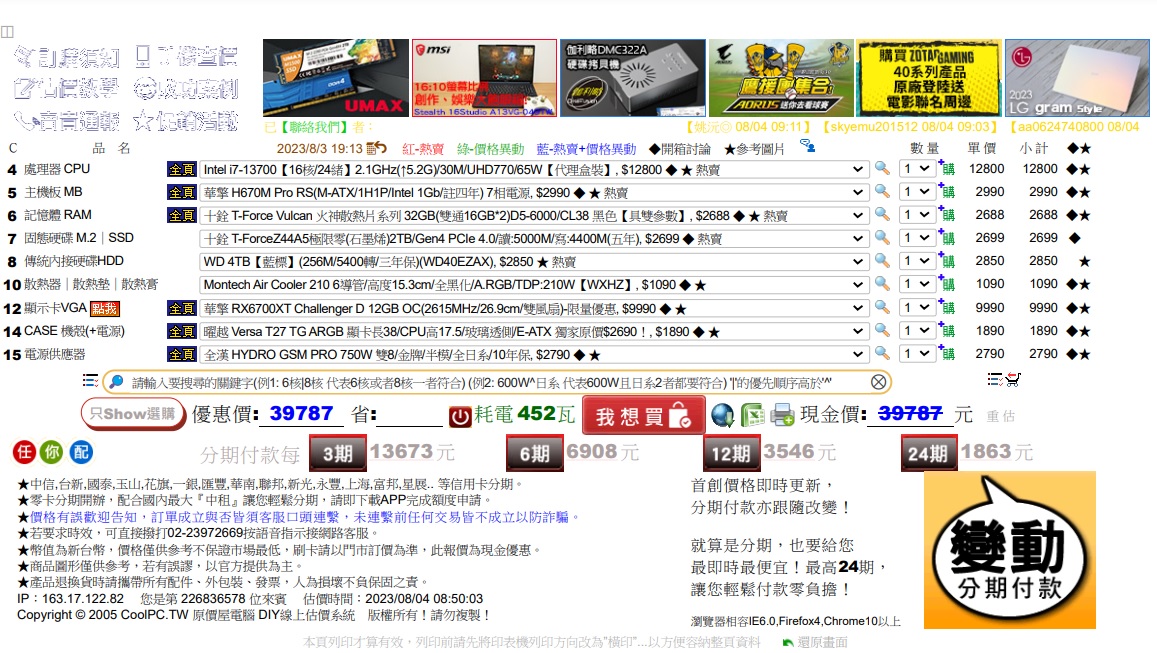Click the red power icon next to 耗電
Viewport: 1157px width, 653px height.
click(460, 416)
